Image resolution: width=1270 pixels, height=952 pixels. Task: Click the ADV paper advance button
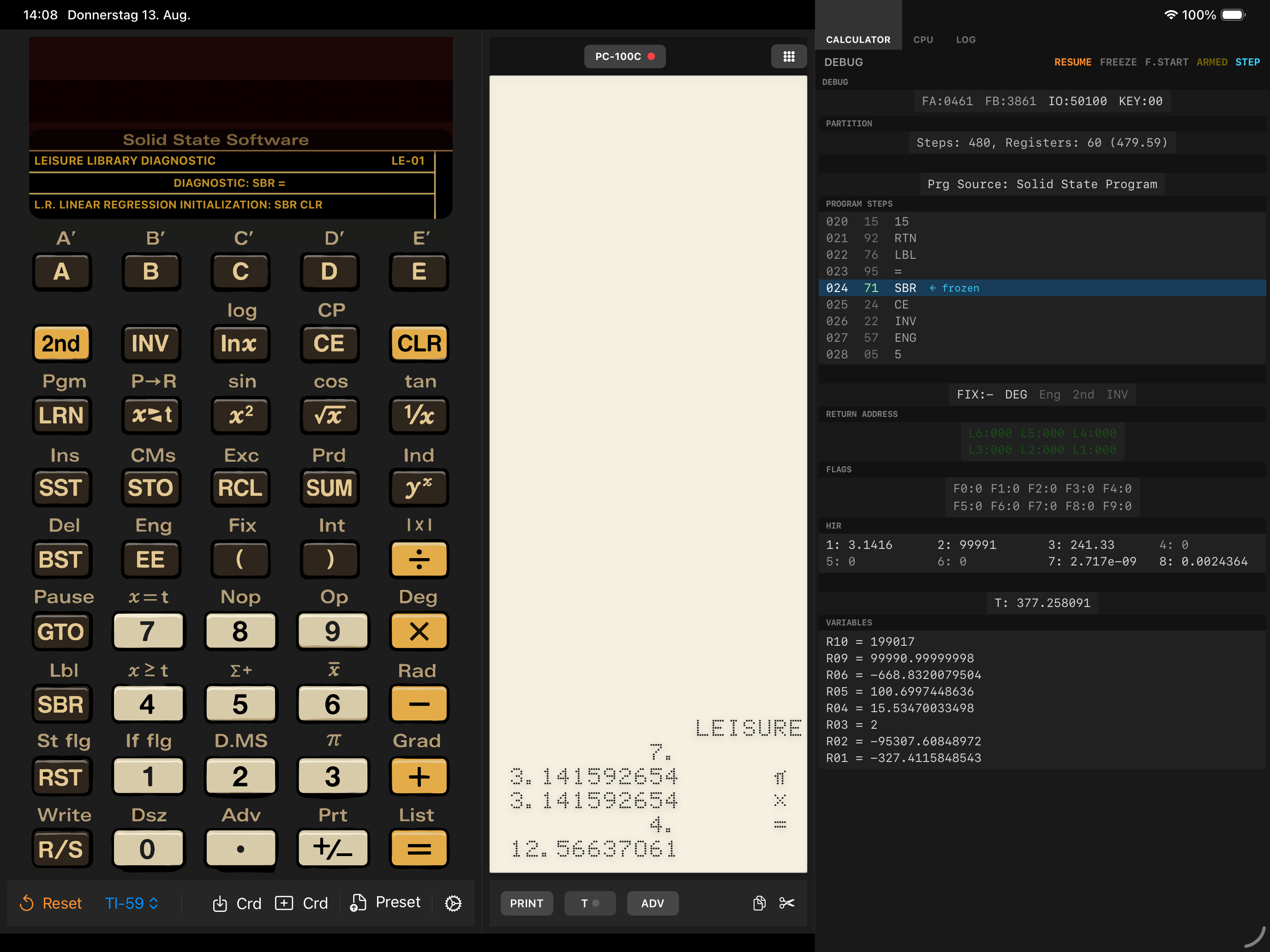652,903
